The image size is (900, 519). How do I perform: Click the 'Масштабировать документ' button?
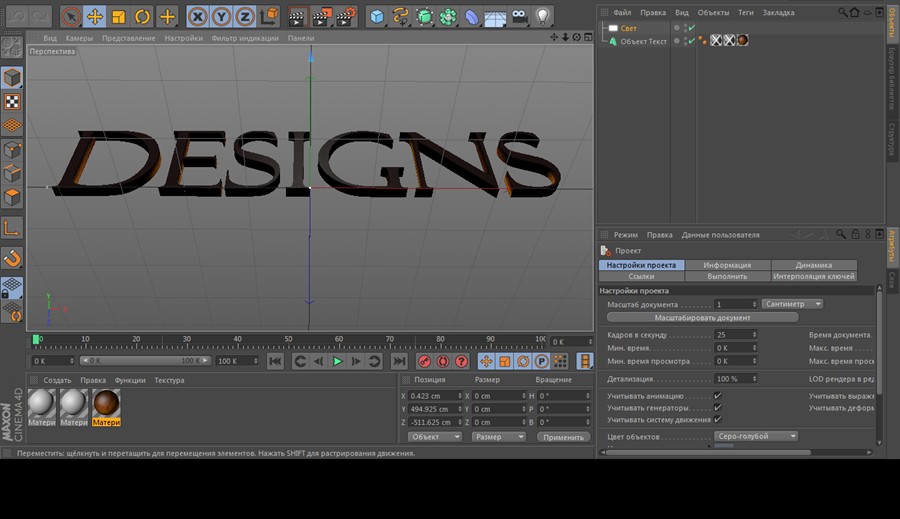(x=702, y=317)
